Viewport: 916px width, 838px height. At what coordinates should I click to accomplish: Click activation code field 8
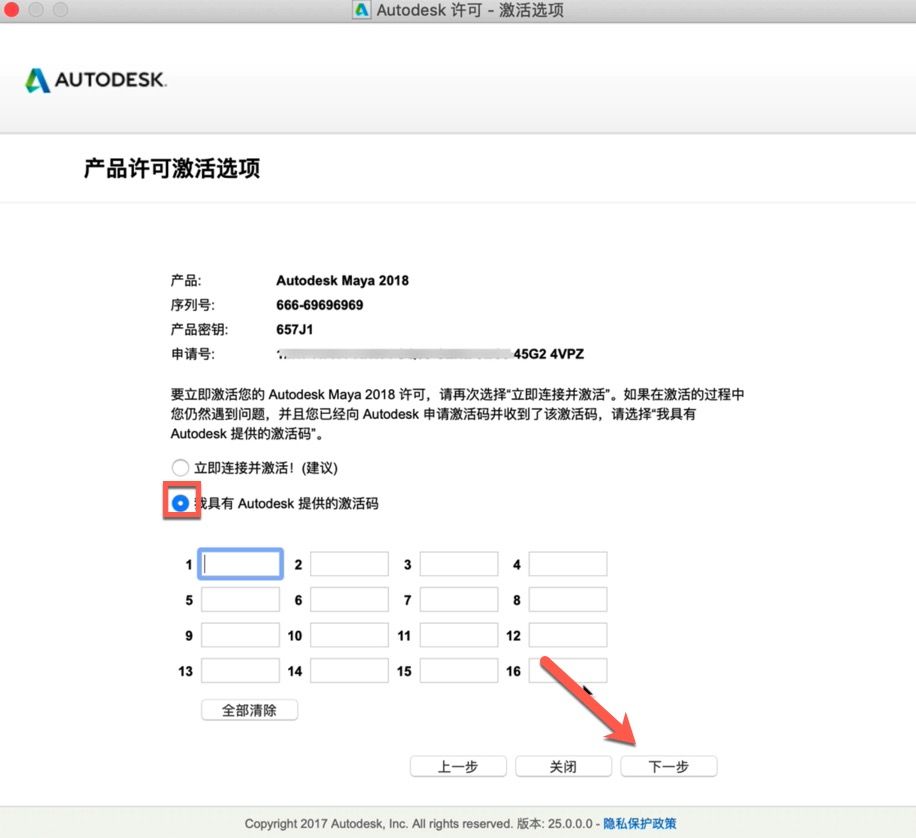tap(568, 600)
